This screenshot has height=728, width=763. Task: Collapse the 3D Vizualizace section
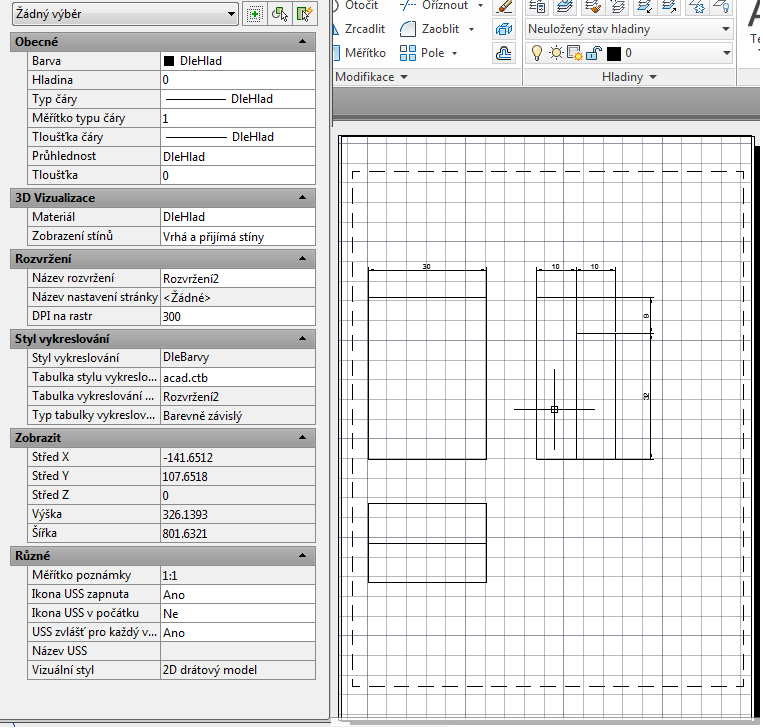pos(302,198)
